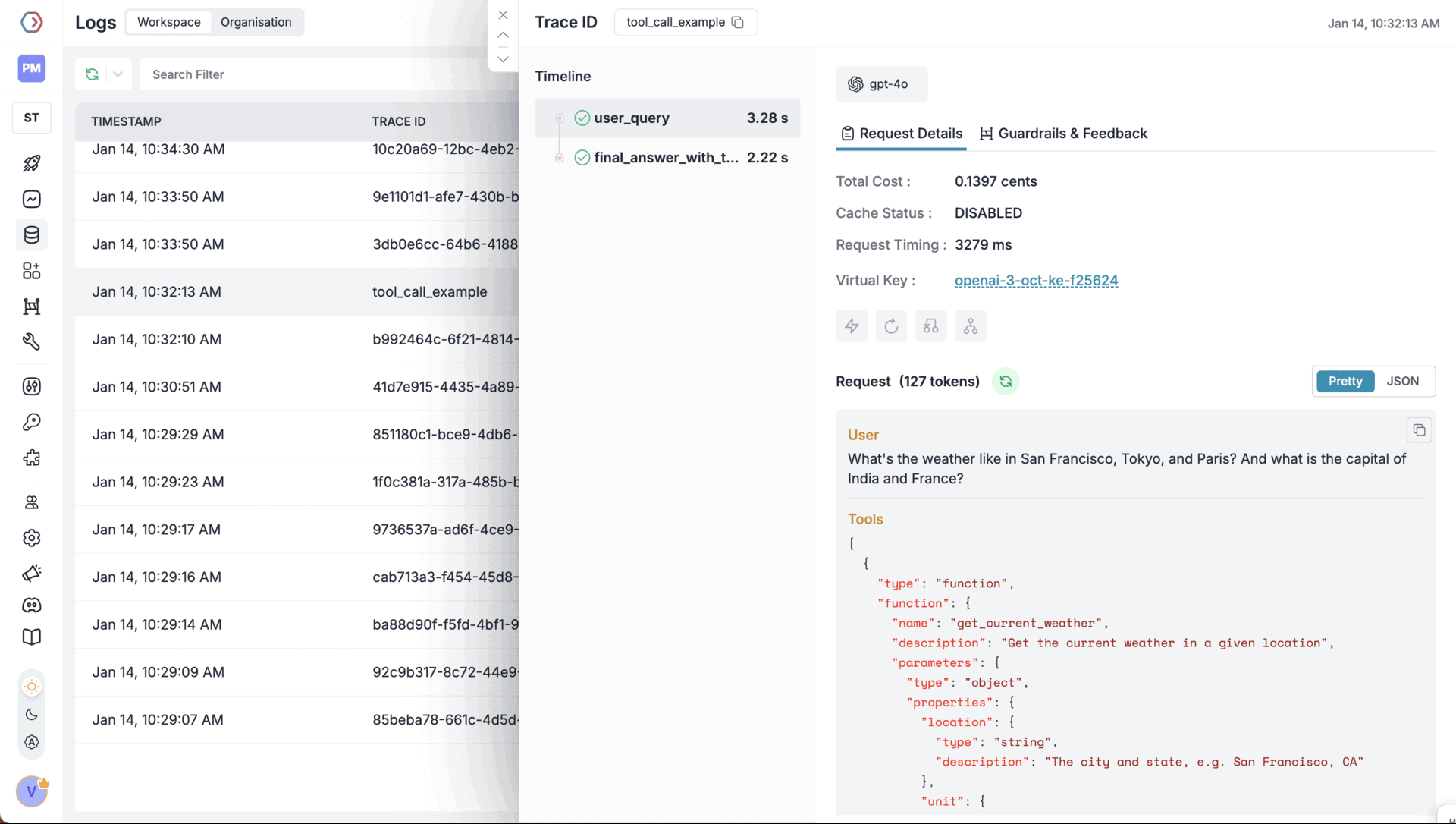Open the Analytics dashboard from sidebar
The height and width of the screenshot is (824, 1456).
pos(31,200)
